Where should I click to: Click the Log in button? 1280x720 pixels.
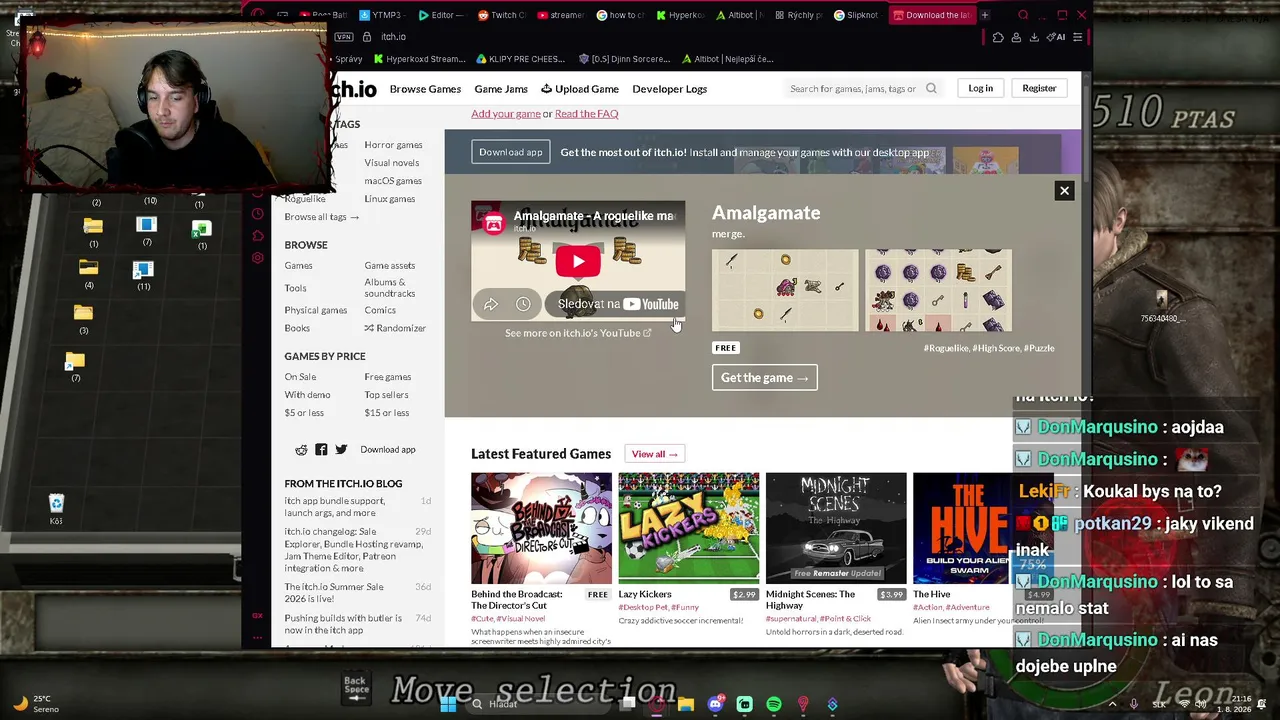pos(980,88)
